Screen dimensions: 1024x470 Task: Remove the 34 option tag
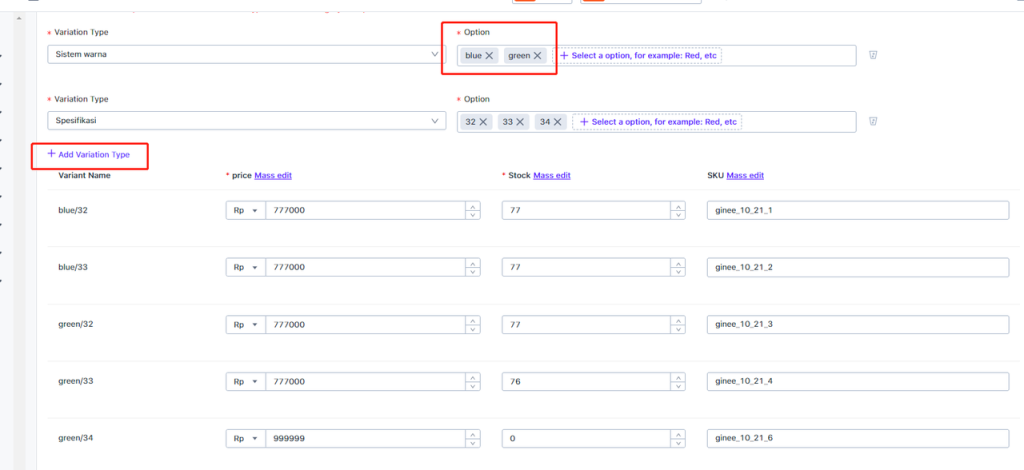coord(556,122)
